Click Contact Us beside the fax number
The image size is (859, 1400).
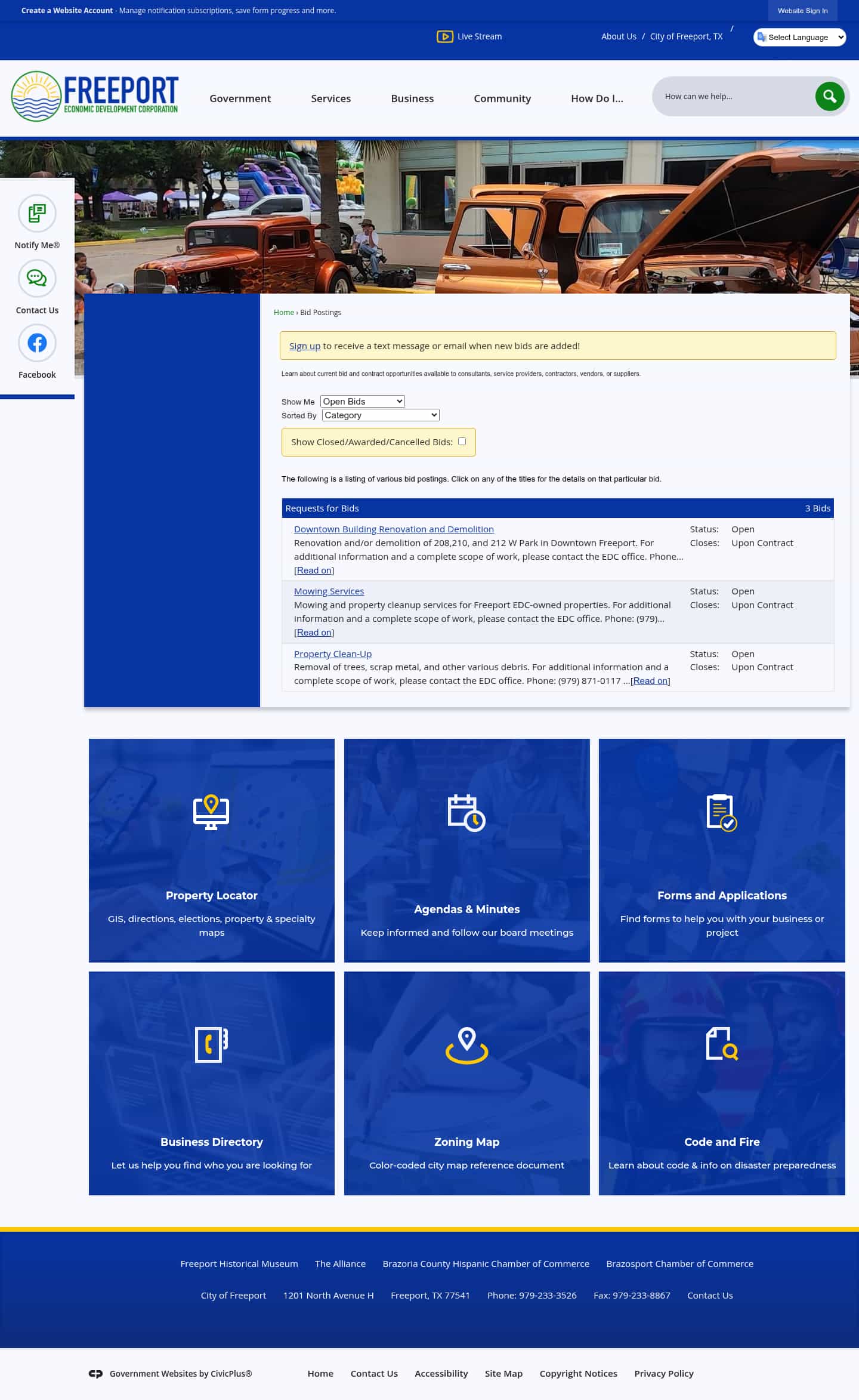(710, 1295)
